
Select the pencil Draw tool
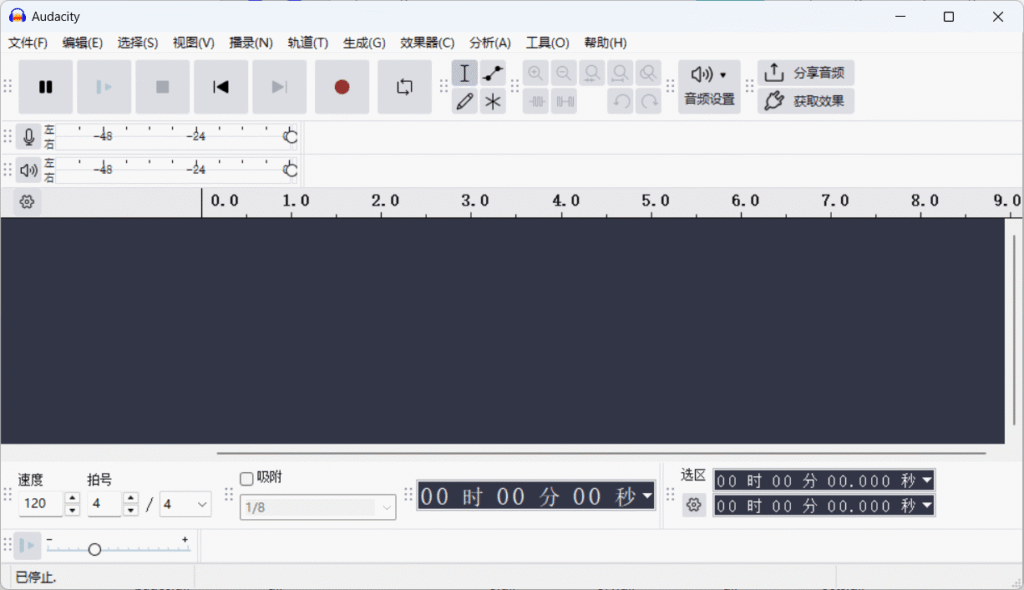464,101
